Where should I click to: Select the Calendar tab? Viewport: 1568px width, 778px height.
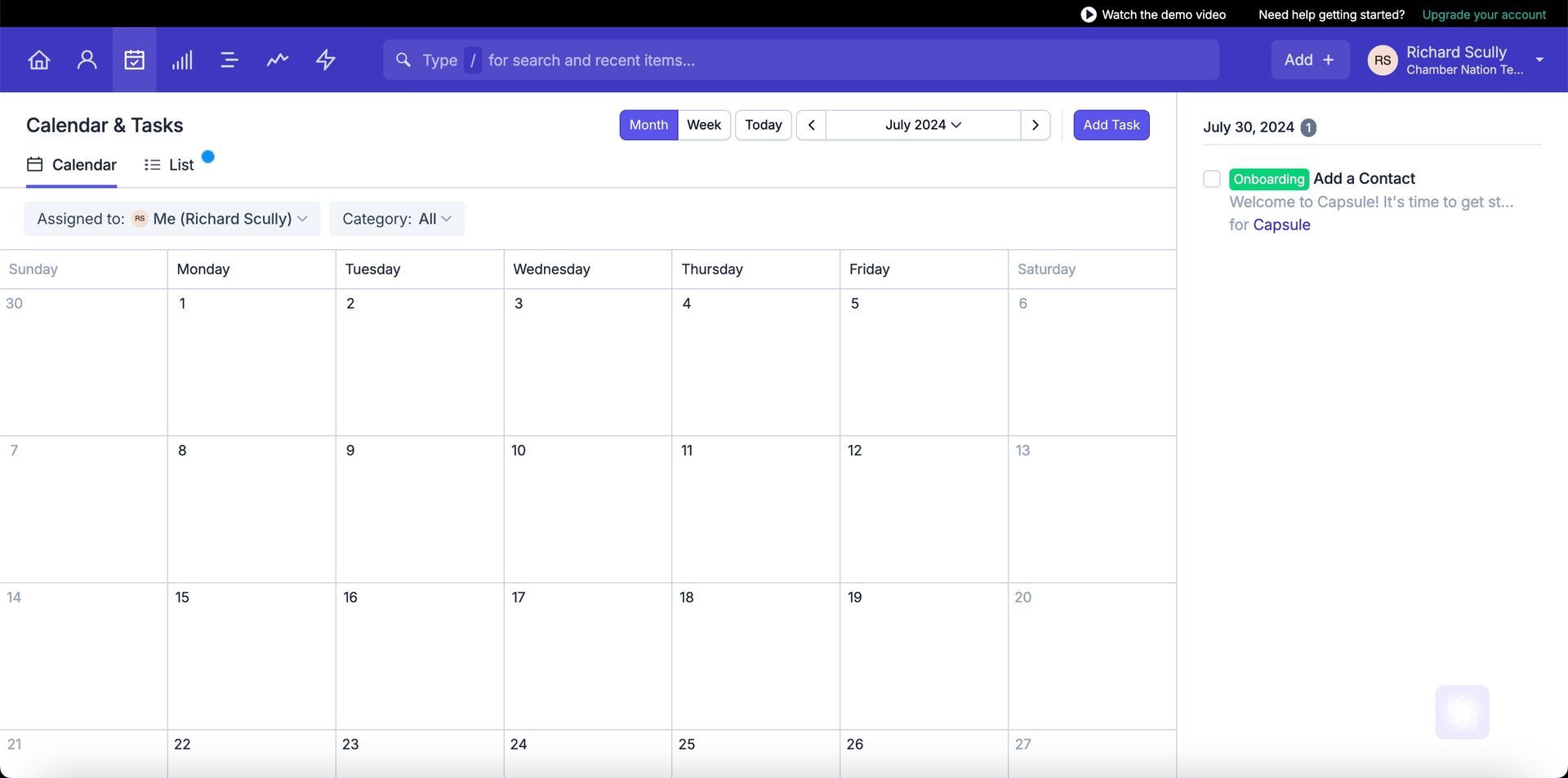72,165
